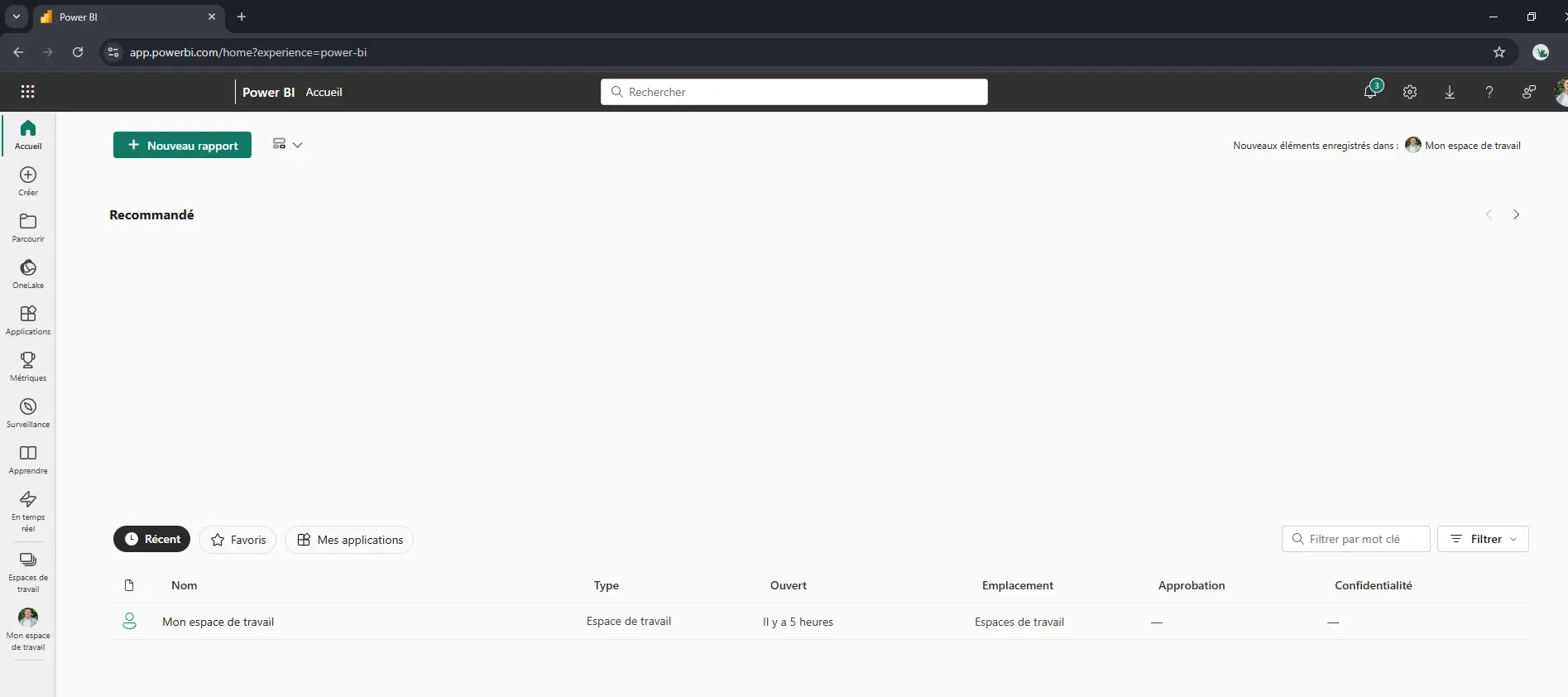Open the browser tab search dropdown
The height and width of the screenshot is (697, 1568).
[x=16, y=17]
